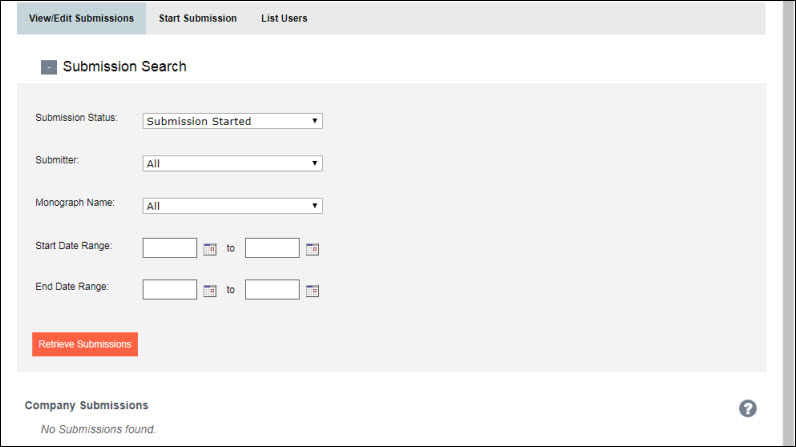Select the second End Date Range field

click(x=272, y=290)
